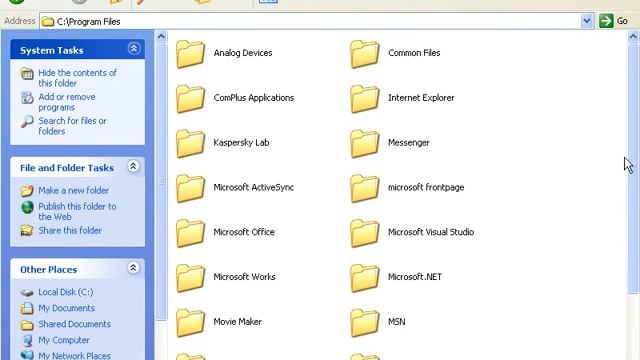Select the Movie Maker folder icon
640x360 pixels.
coord(190,323)
